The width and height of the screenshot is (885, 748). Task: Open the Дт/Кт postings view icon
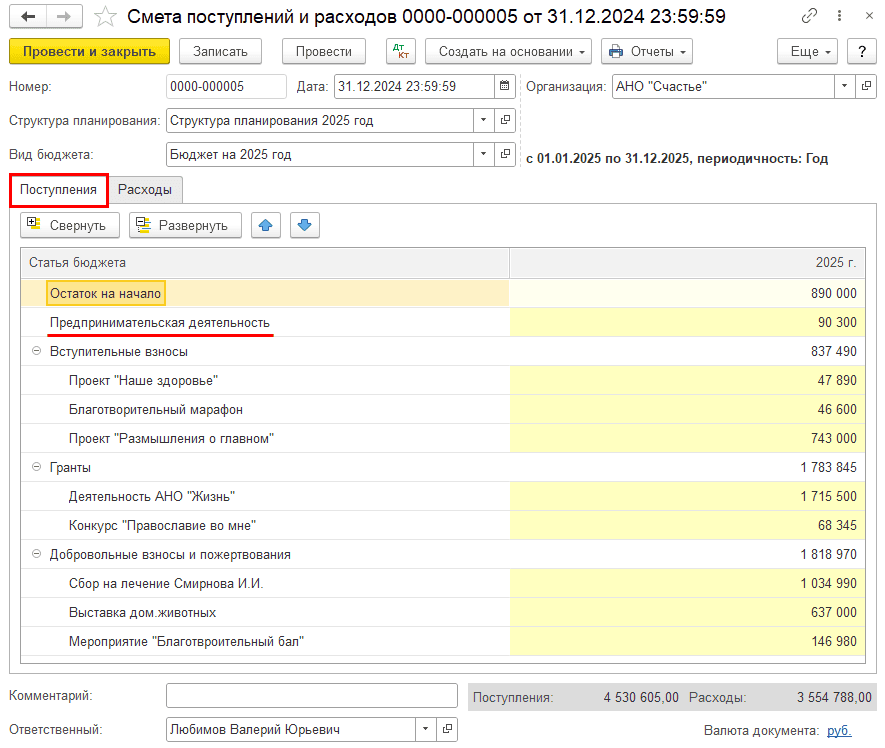tap(401, 52)
